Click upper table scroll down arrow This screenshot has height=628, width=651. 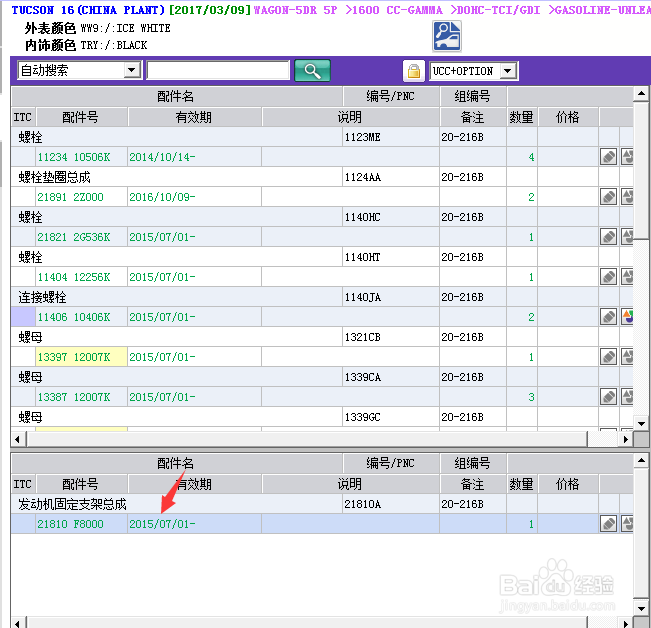pyautogui.click(x=641, y=423)
